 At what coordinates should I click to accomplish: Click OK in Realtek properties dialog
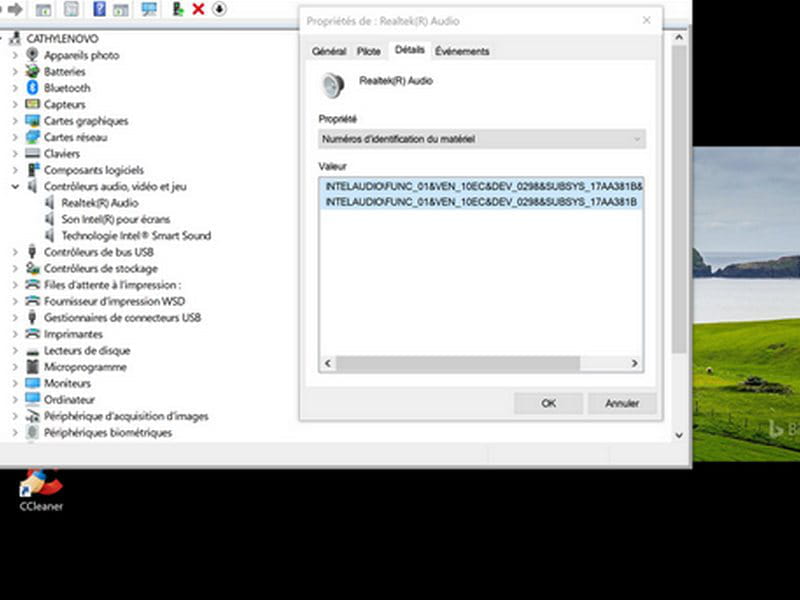tap(548, 403)
